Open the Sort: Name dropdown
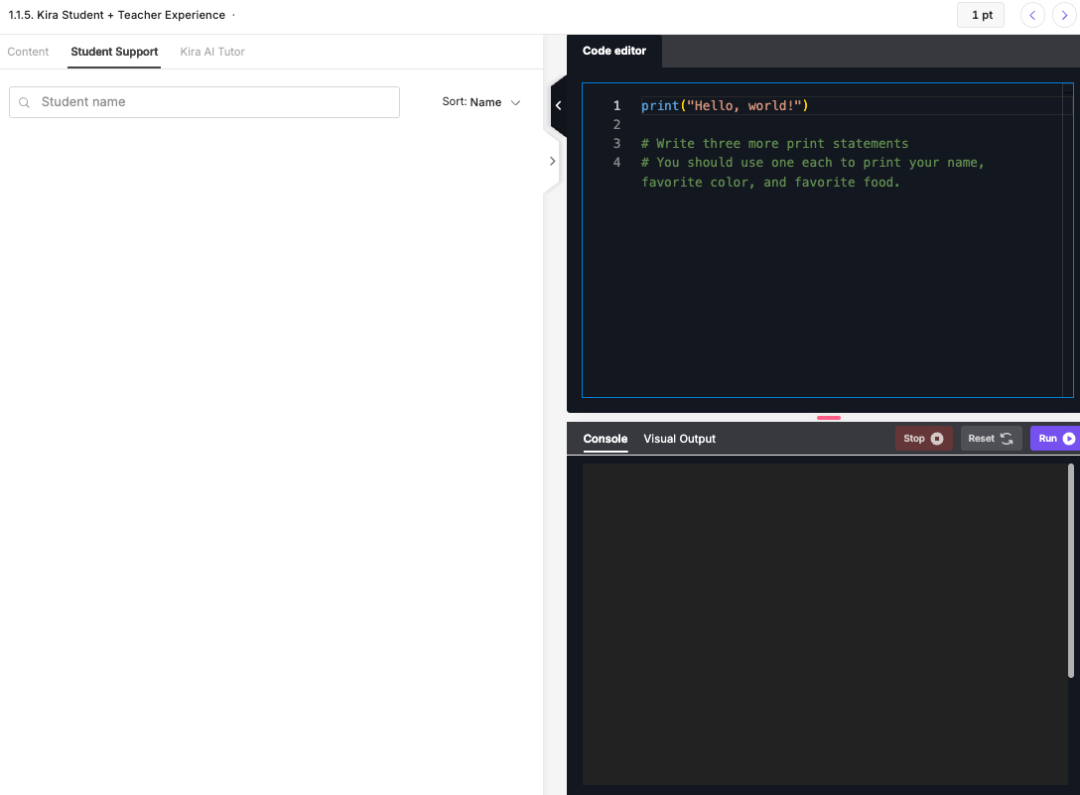Screen dimensions: 1080x795 coord(482,102)
